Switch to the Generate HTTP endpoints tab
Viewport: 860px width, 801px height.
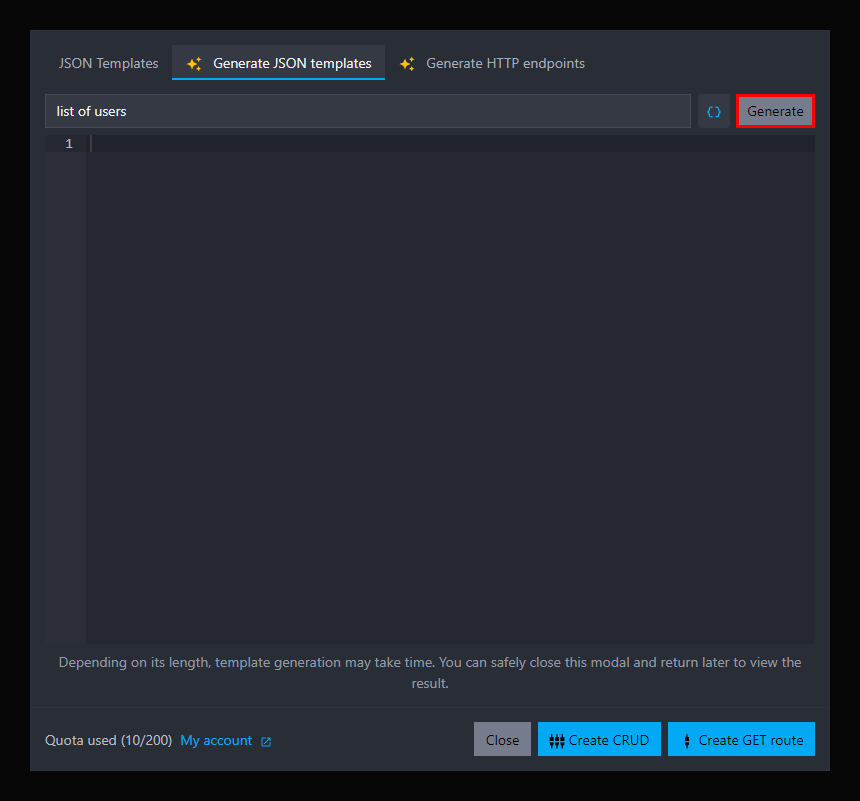(505, 62)
